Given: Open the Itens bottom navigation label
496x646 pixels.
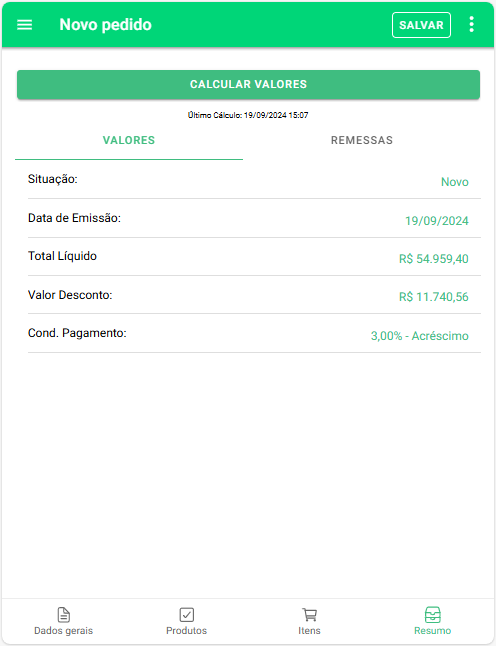Looking at the screenshot, I should [x=309, y=631].
